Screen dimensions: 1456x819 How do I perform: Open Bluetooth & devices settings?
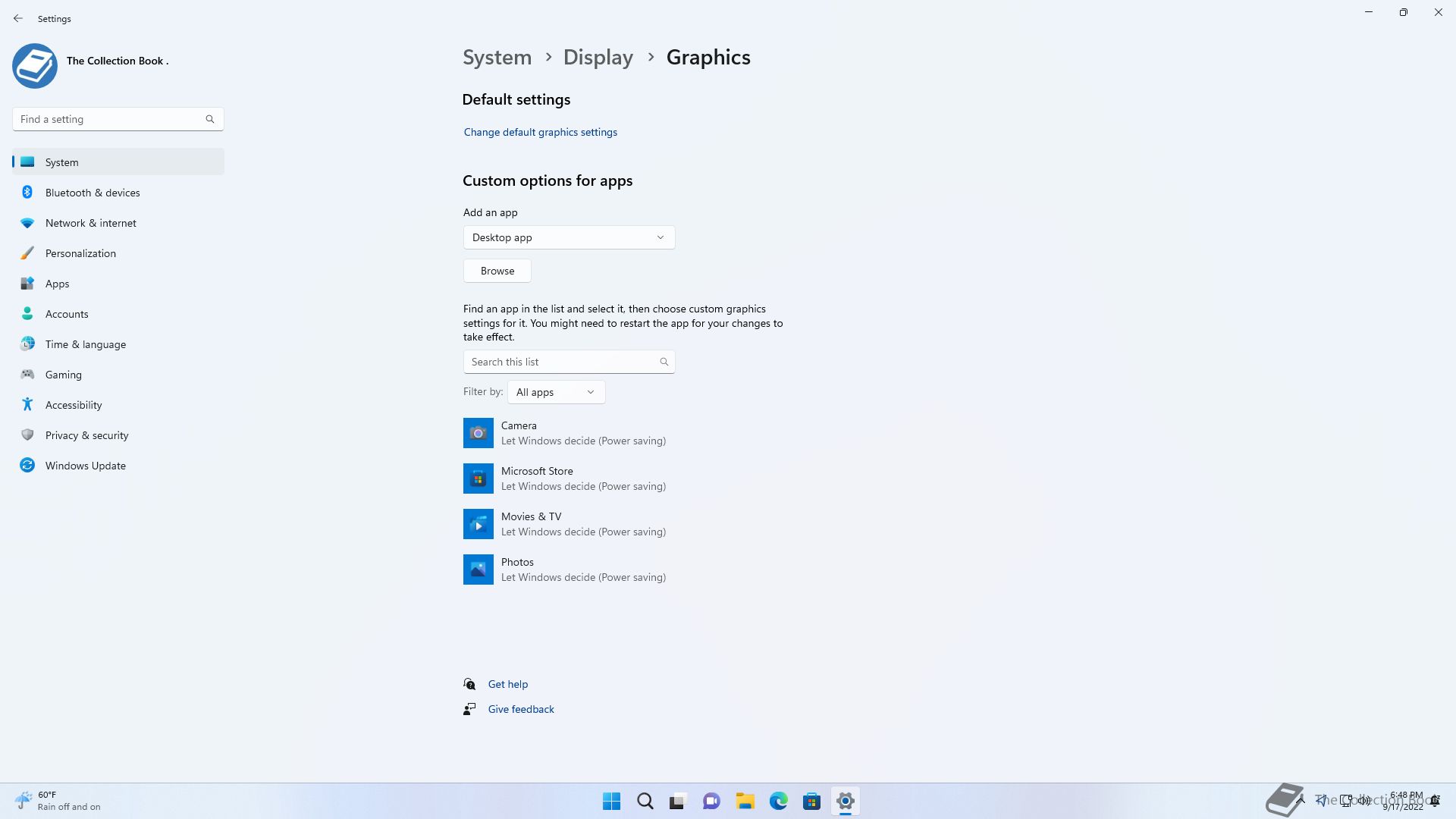coord(93,193)
